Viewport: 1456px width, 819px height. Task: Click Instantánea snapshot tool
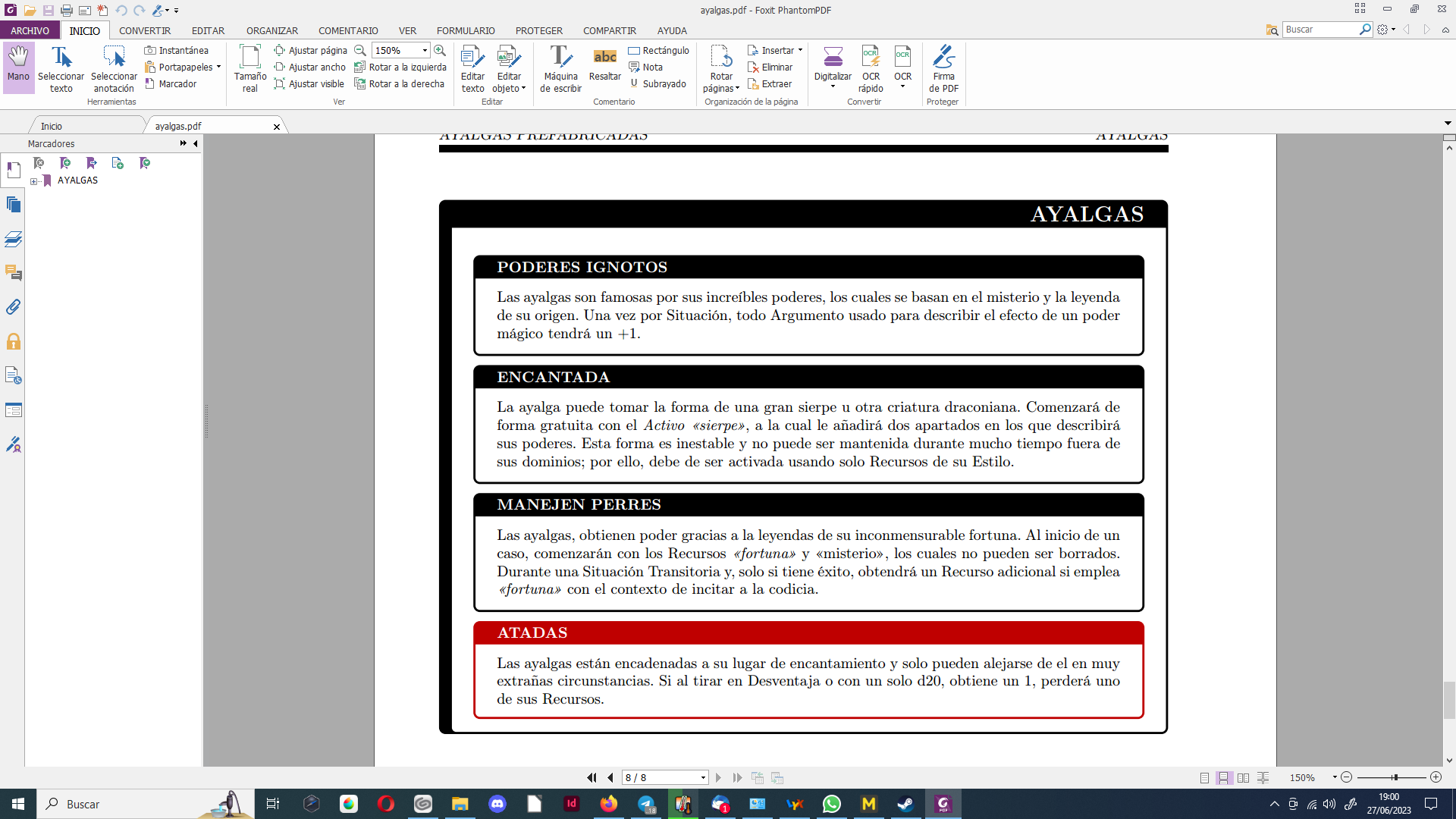177,50
